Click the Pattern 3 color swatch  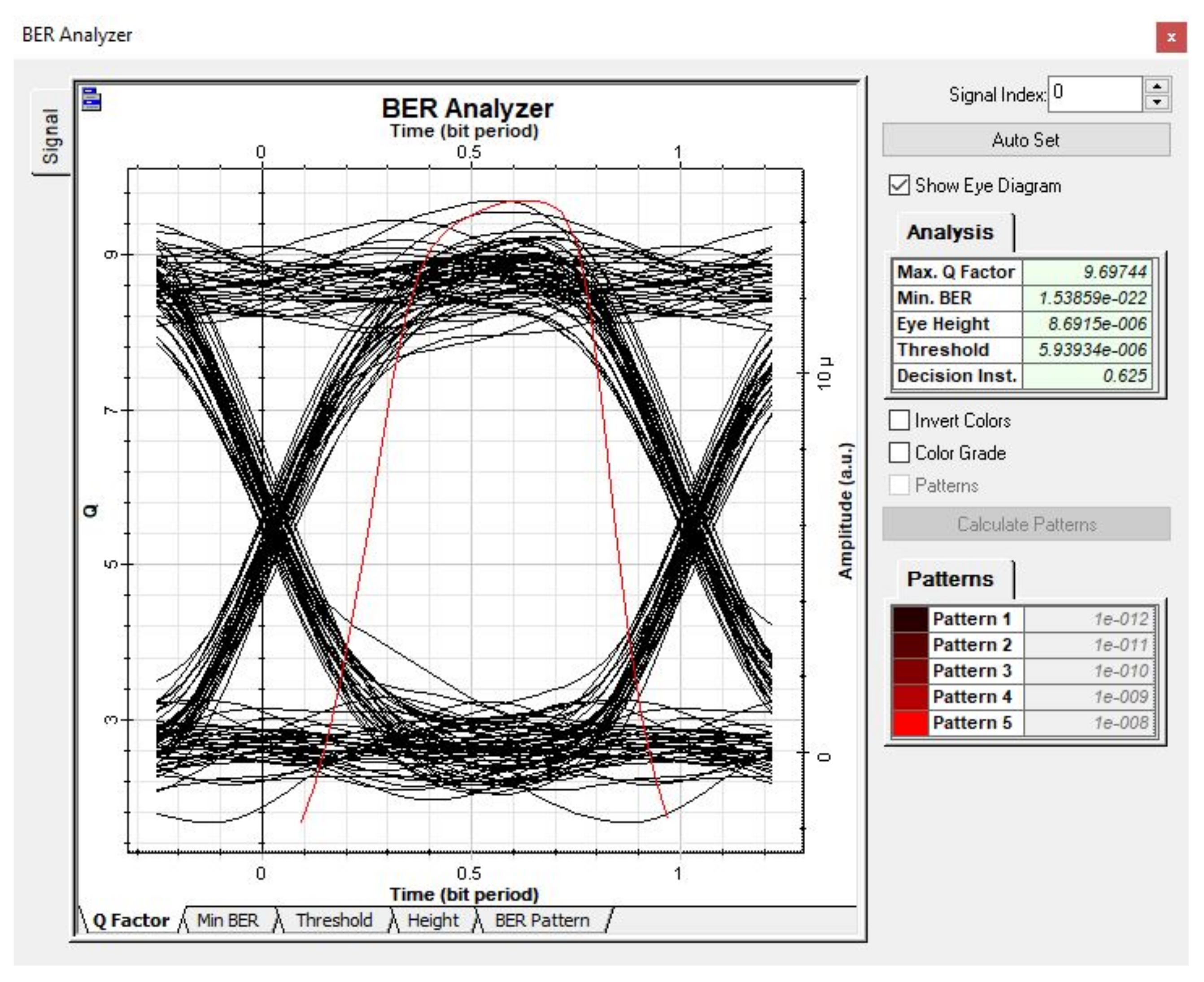point(910,671)
